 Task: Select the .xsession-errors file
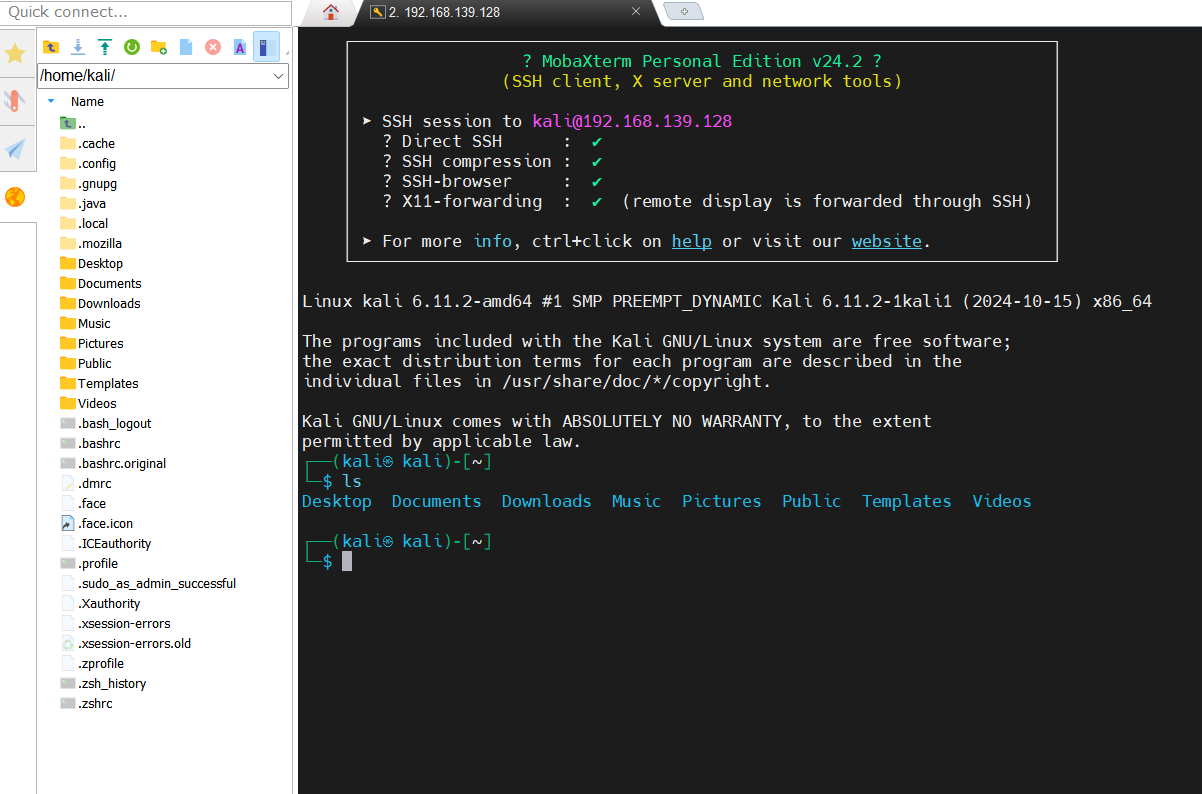click(115, 624)
